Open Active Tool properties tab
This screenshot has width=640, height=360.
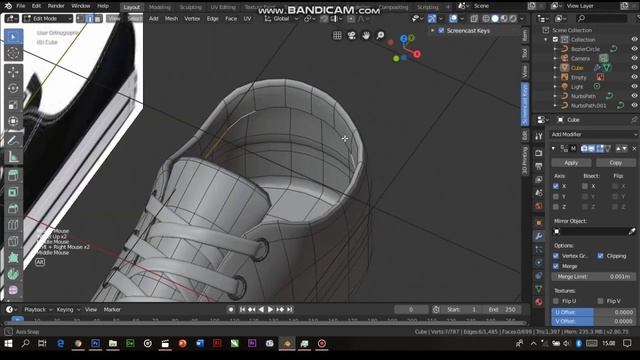tap(539, 137)
